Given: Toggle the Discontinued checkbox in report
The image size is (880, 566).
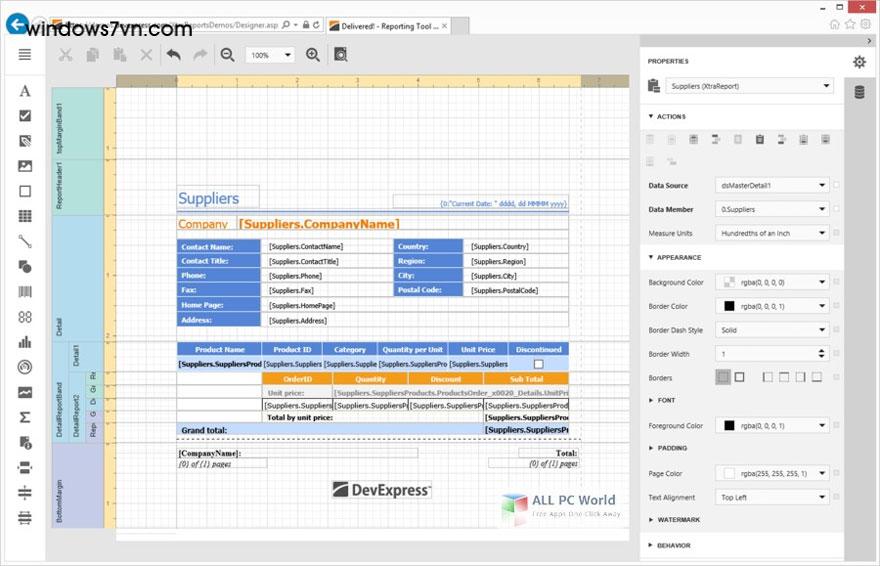Looking at the screenshot, I should [538, 365].
